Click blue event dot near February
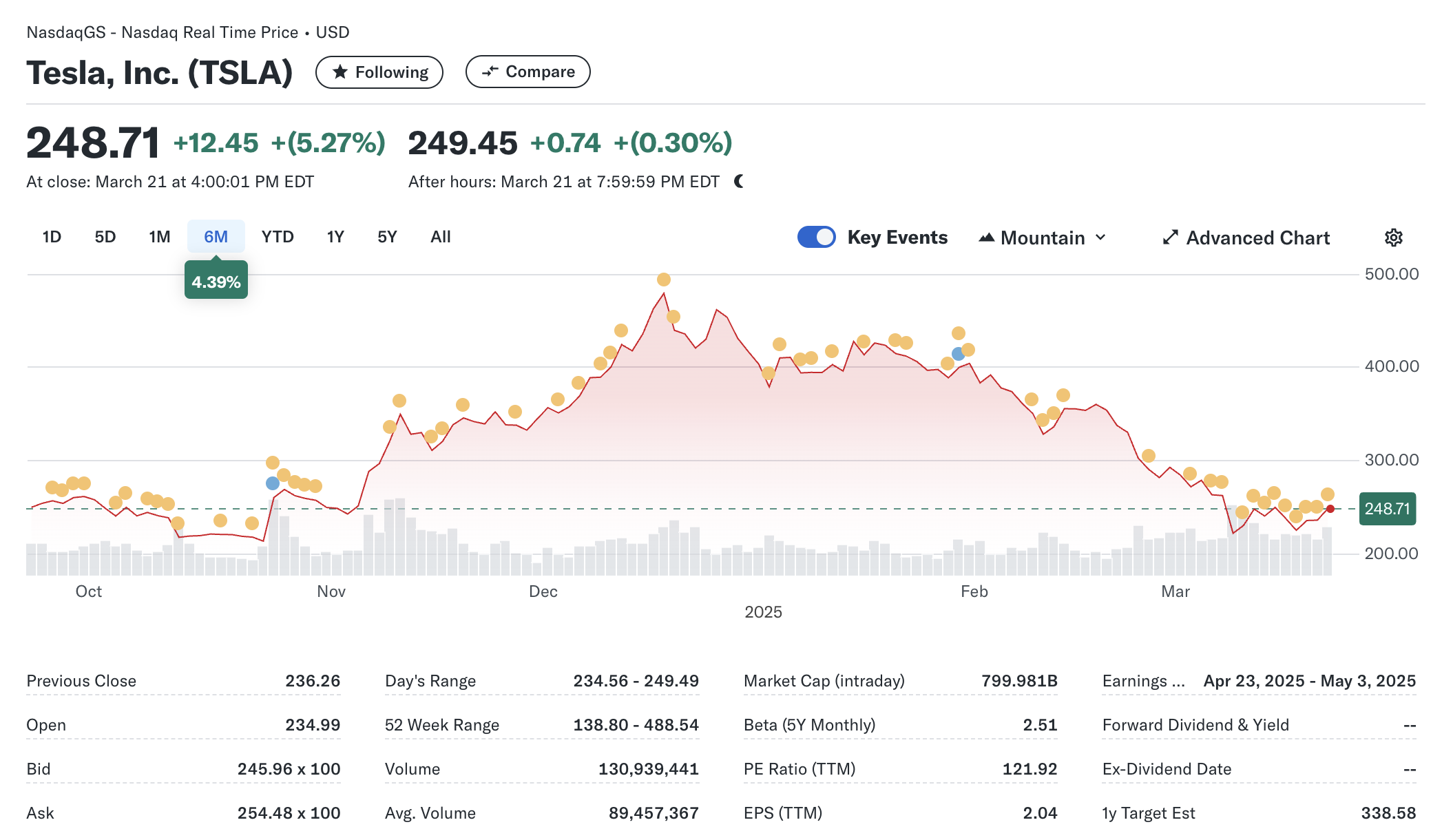 point(958,354)
